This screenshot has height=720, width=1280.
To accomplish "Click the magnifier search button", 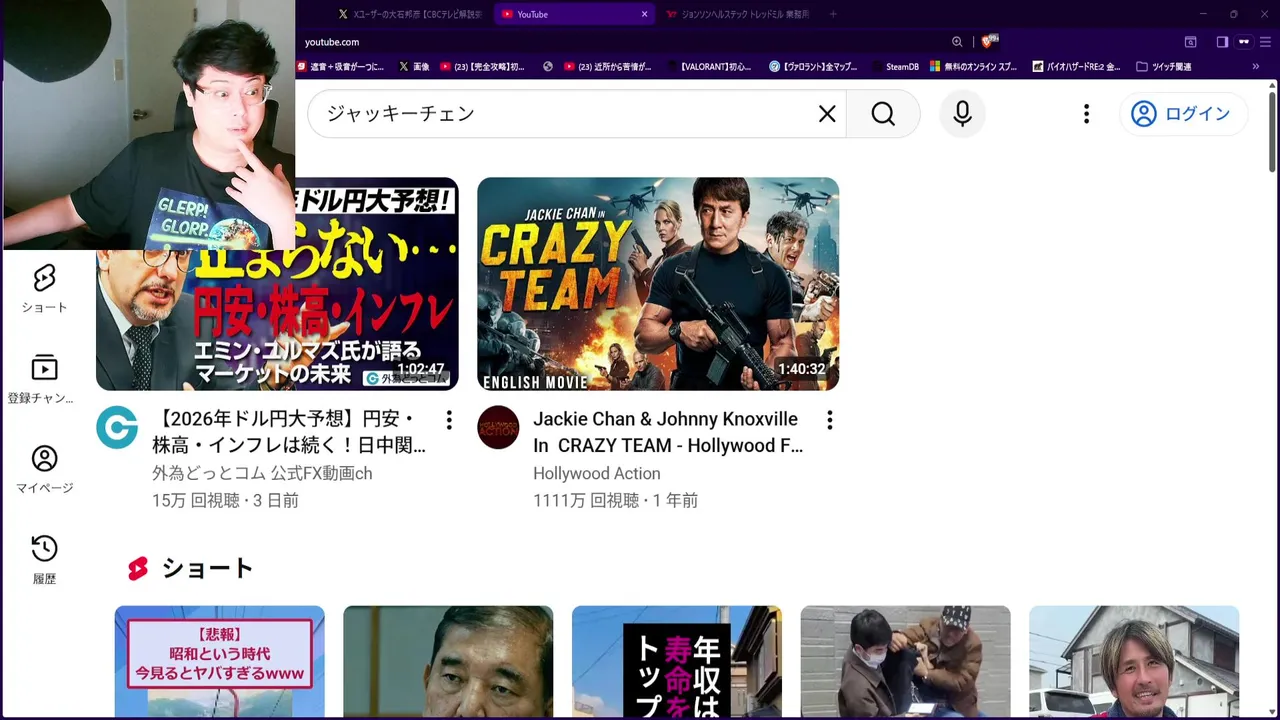I will click(x=883, y=114).
